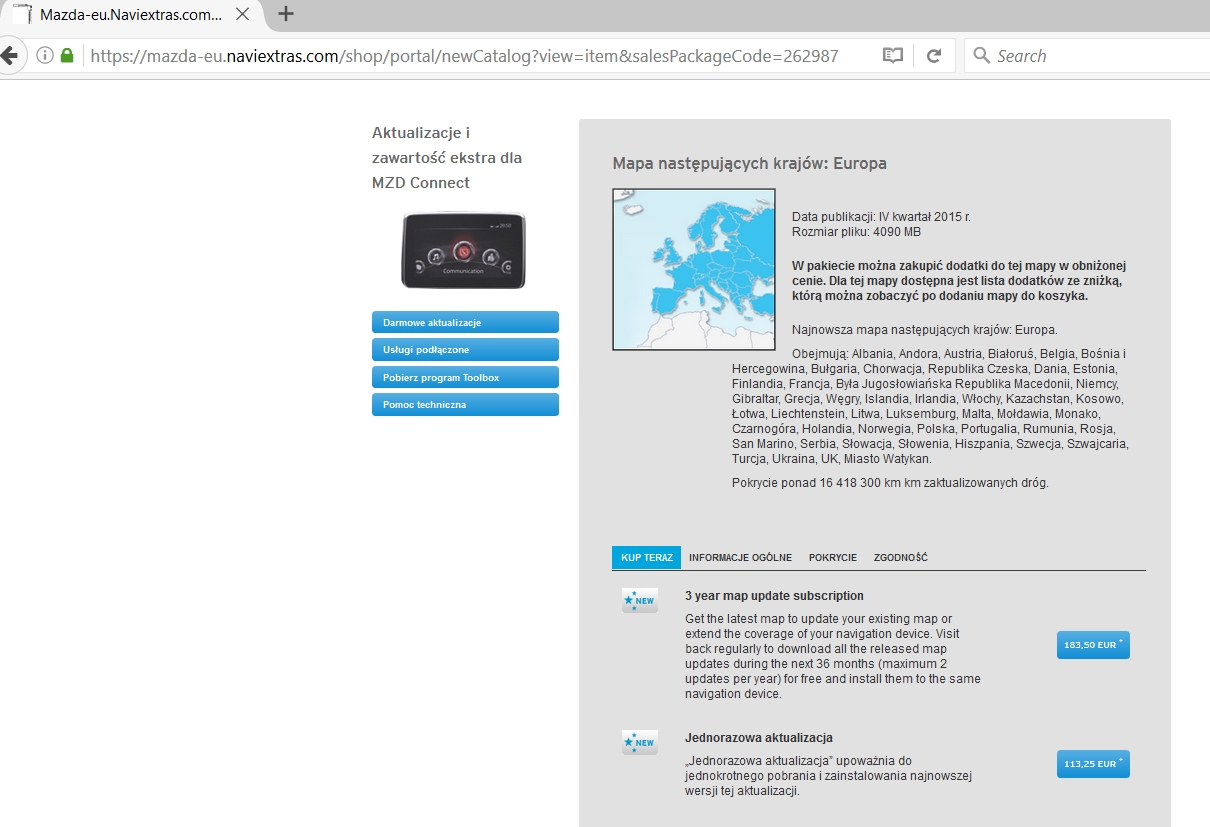Screen dimensions: 1210x827
Task: Open Usługi podłączone sidebar button
Action: click(x=465, y=350)
